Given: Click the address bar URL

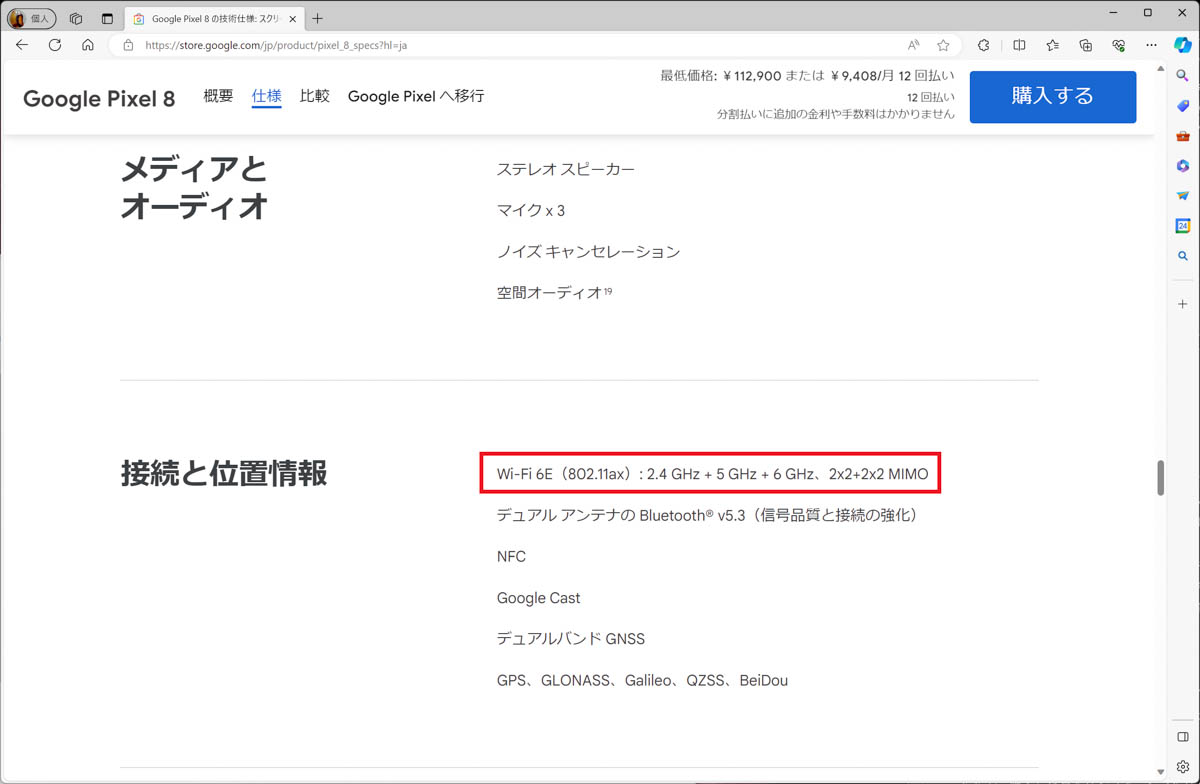Looking at the screenshot, I should tap(276, 45).
